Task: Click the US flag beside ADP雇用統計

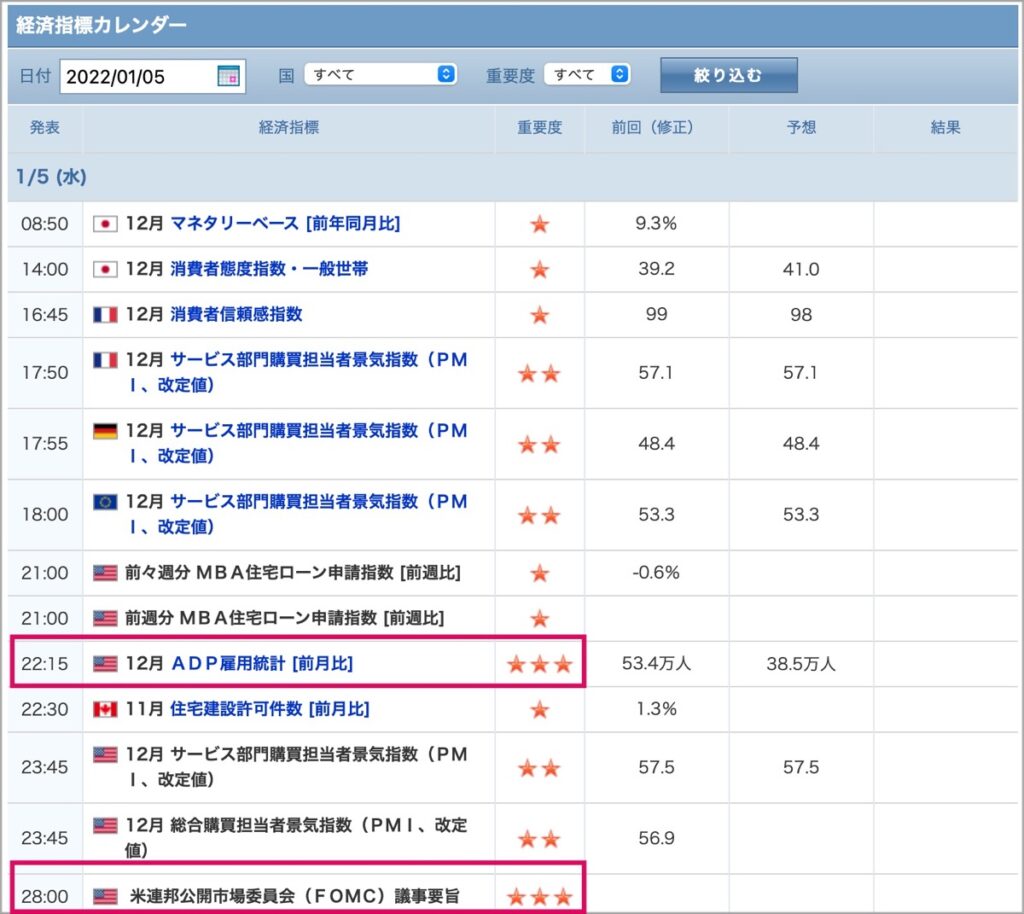Action: [105, 664]
